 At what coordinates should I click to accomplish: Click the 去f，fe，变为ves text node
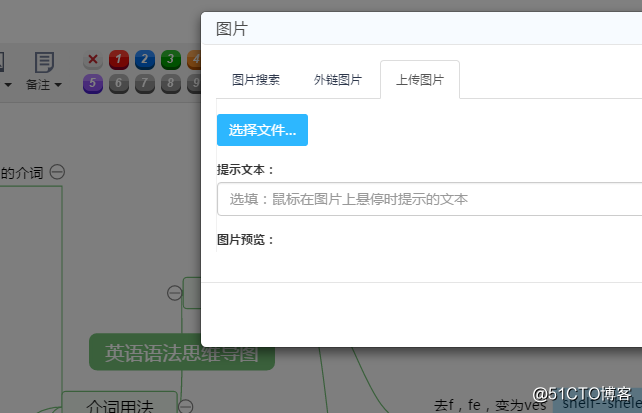(490, 405)
